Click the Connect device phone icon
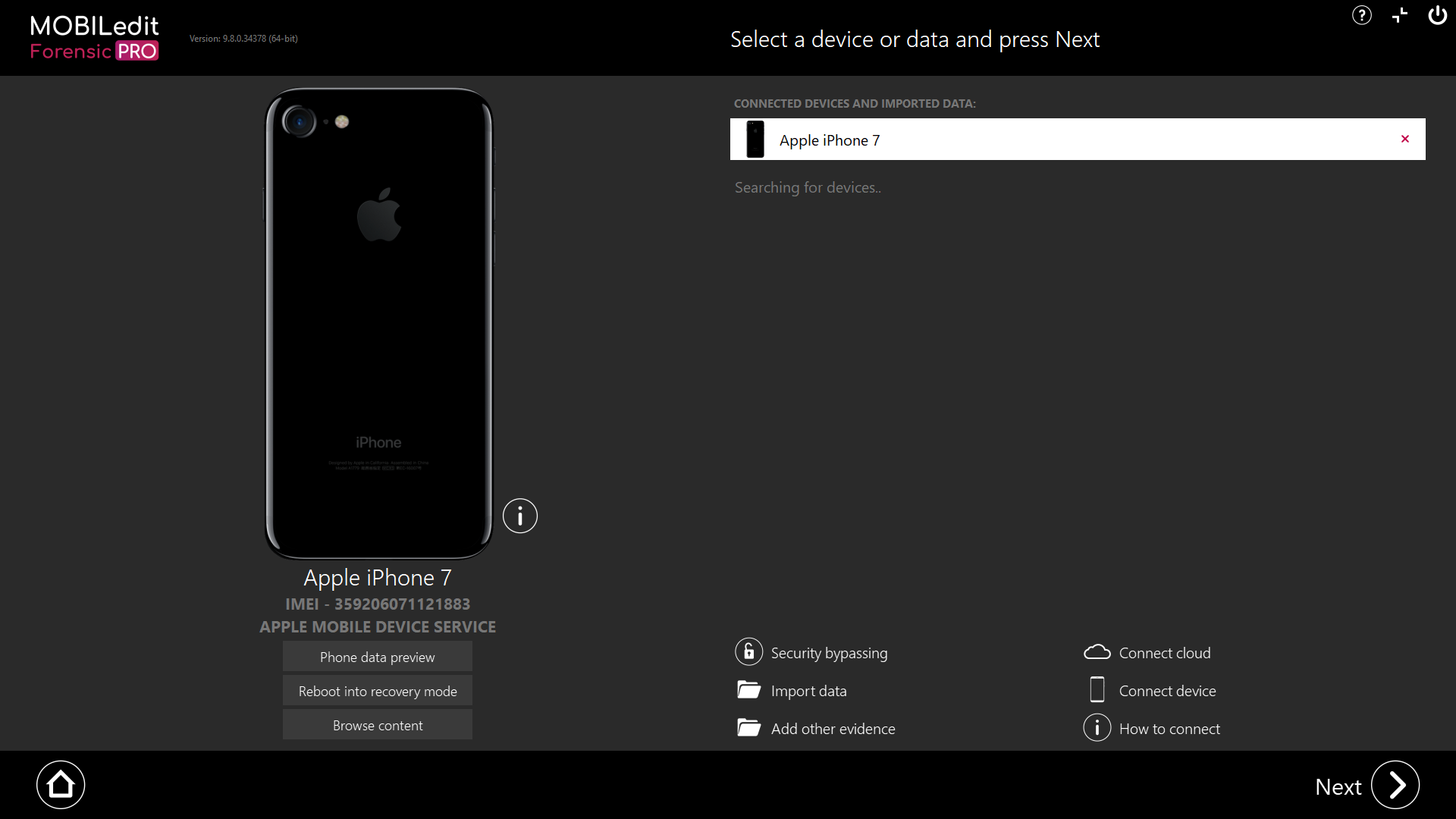 tap(1097, 690)
